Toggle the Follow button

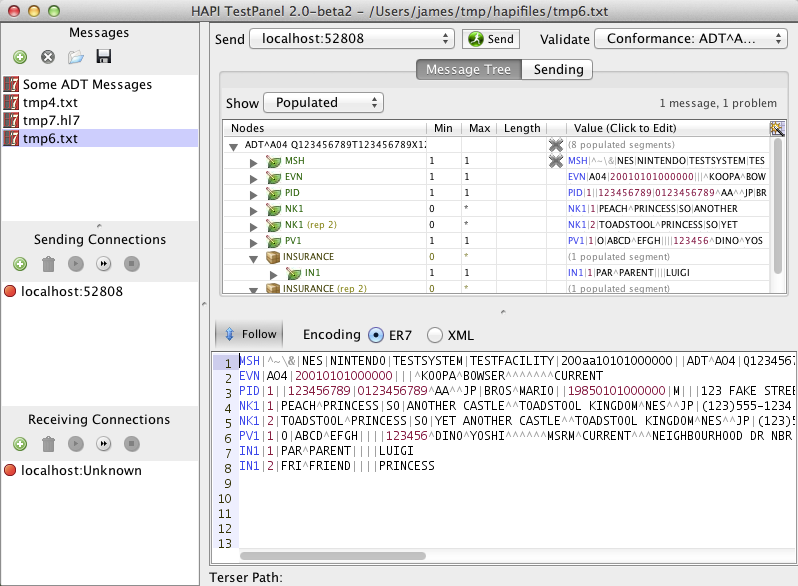tap(249, 335)
